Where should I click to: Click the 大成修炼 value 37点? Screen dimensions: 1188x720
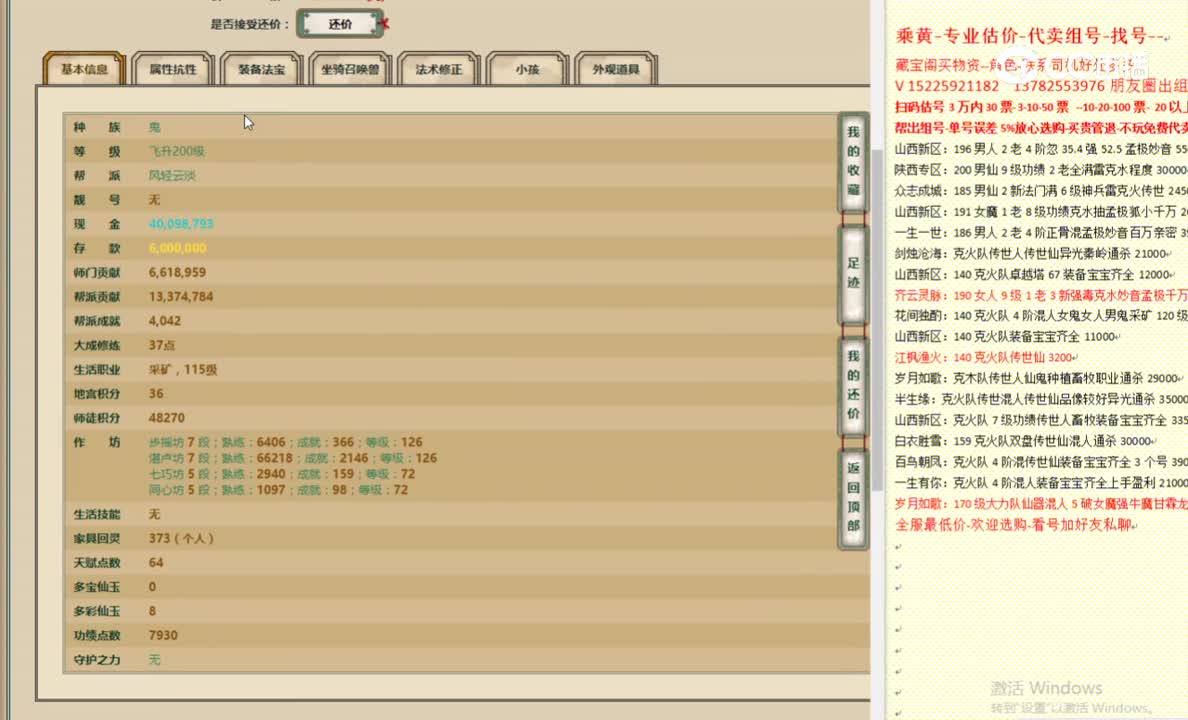[x=161, y=346]
